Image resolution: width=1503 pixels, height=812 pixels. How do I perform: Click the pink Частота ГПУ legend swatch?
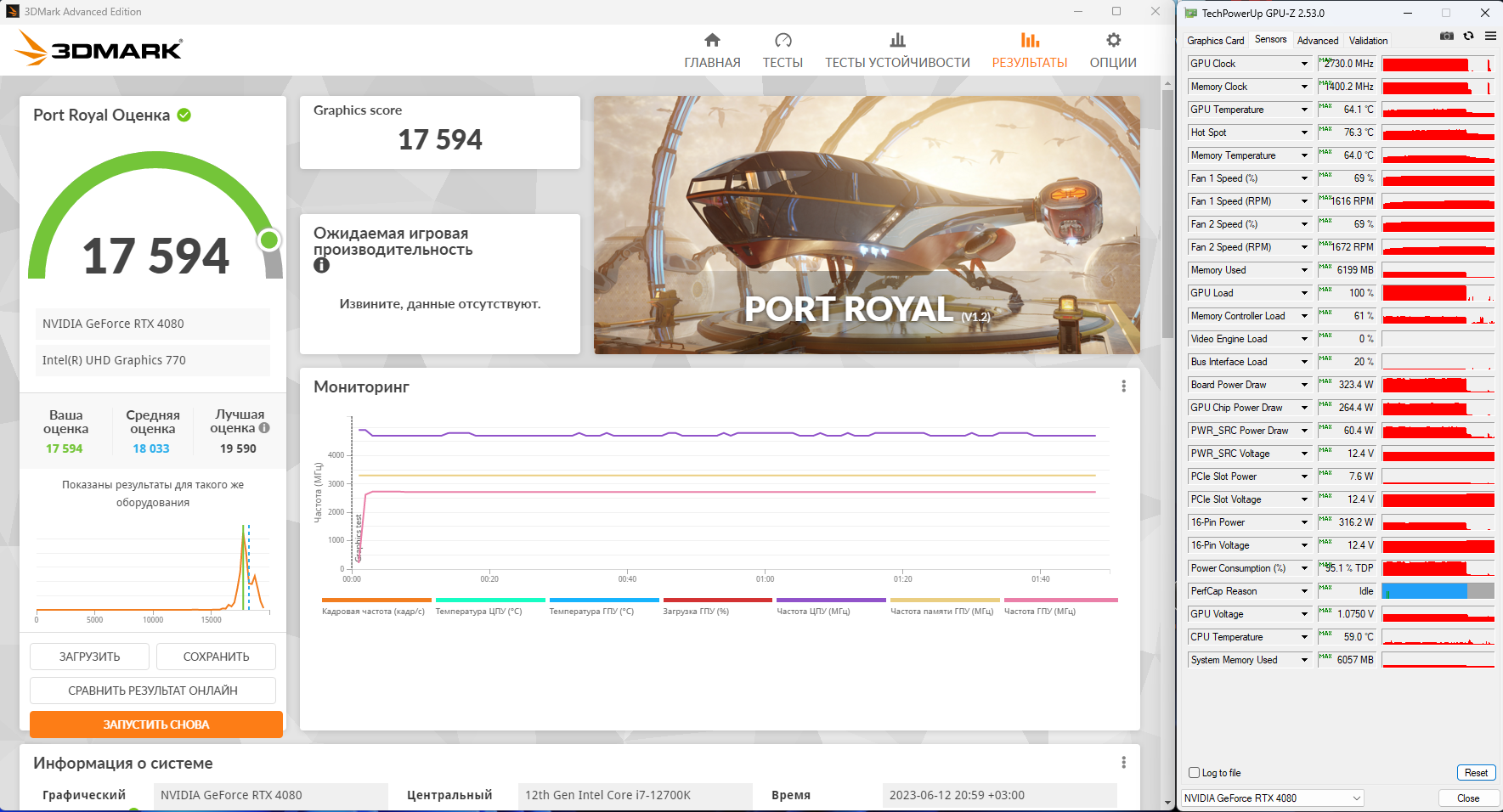tap(1061, 600)
